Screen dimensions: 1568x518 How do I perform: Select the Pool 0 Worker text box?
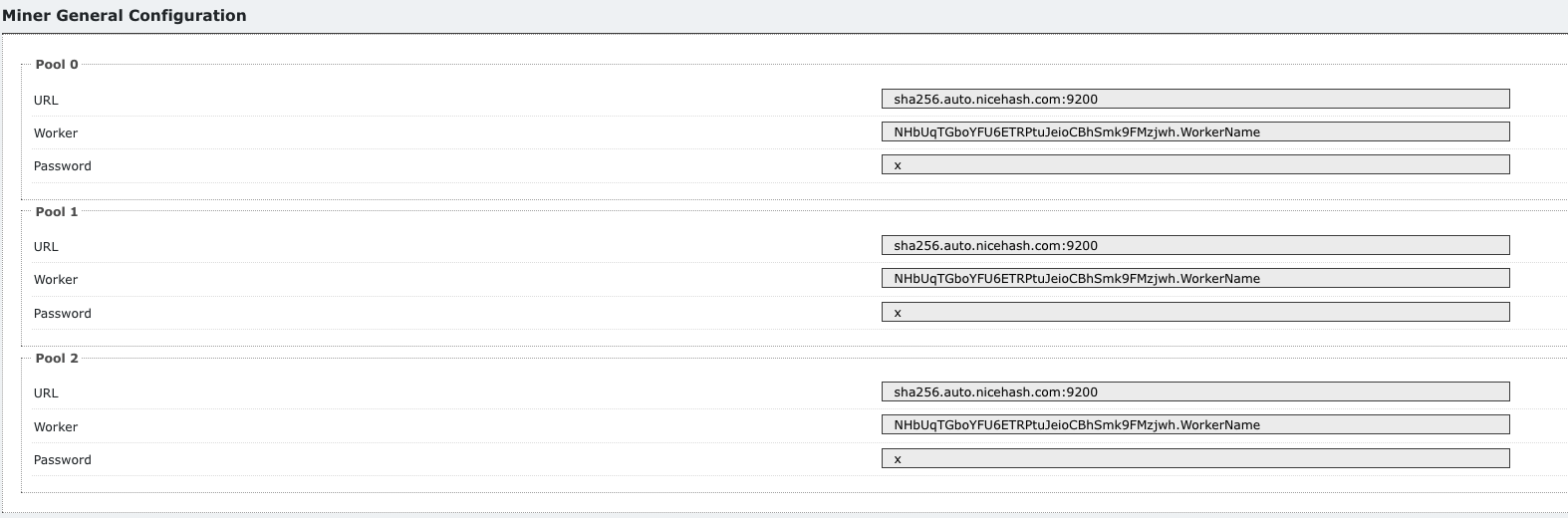(x=1195, y=131)
